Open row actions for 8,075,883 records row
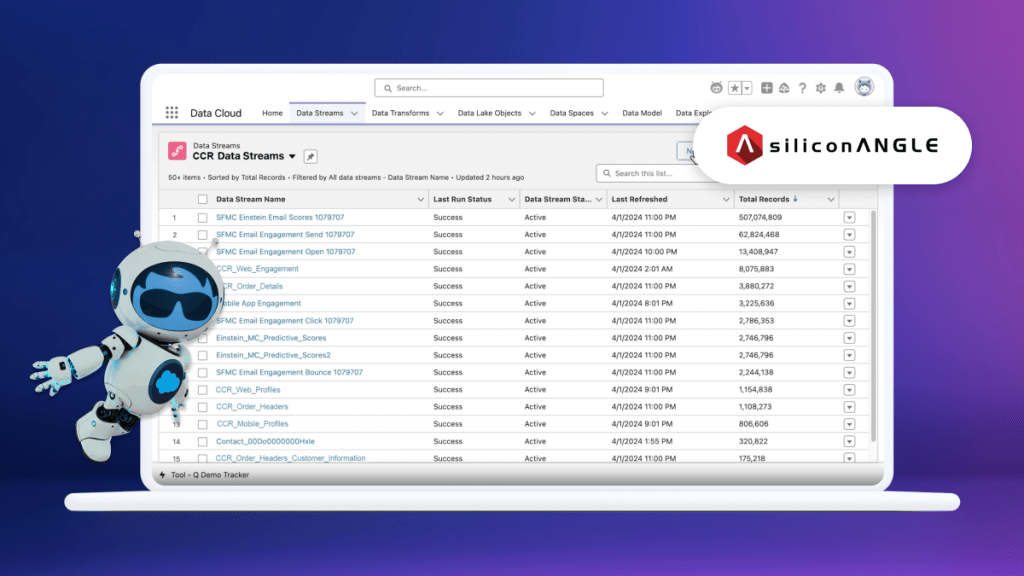The image size is (1024, 576). (849, 269)
